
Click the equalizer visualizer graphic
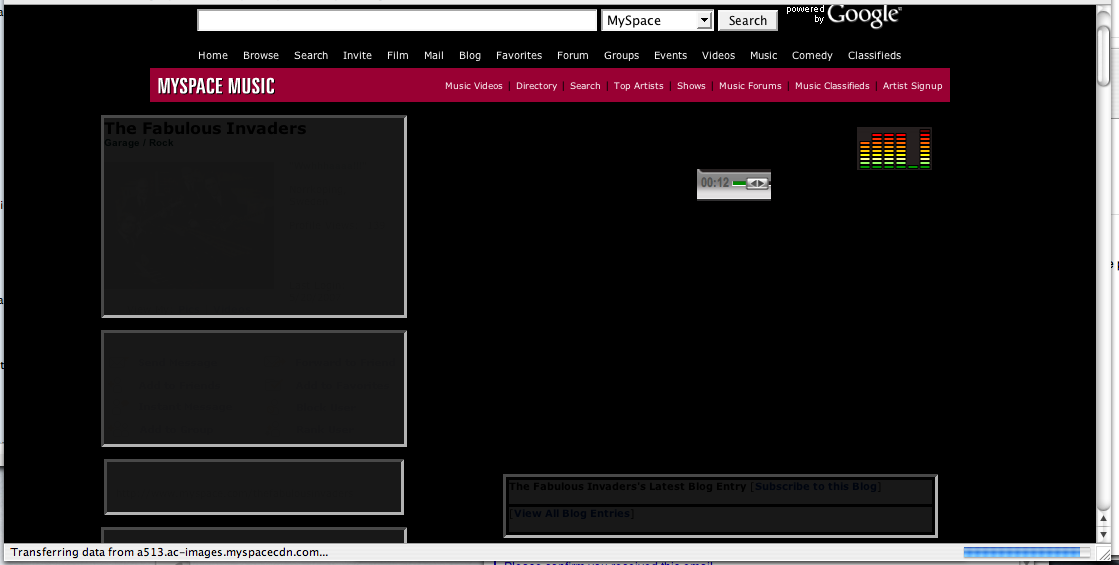[x=894, y=148]
